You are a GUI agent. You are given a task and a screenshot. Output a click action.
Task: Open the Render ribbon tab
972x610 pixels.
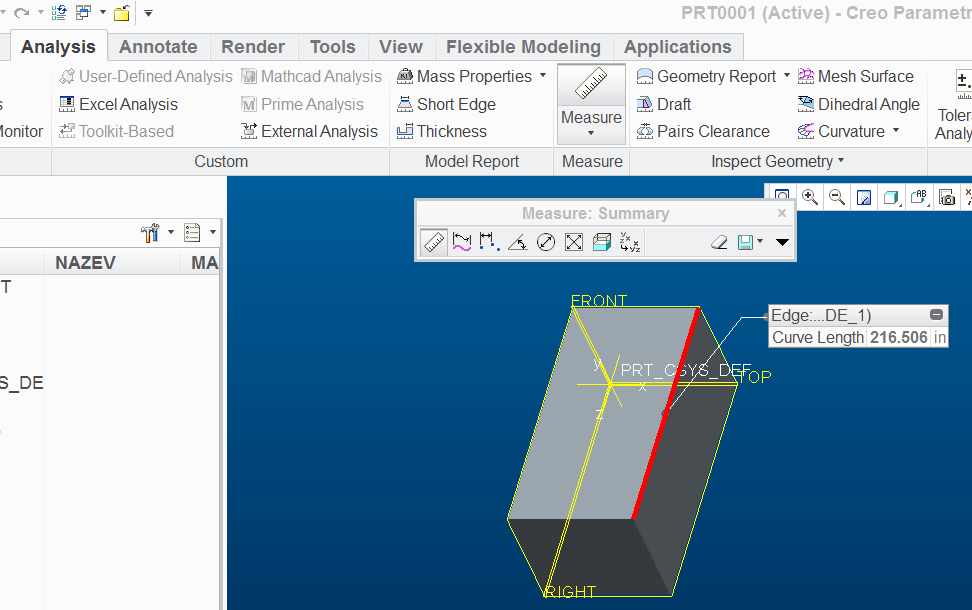point(253,46)
